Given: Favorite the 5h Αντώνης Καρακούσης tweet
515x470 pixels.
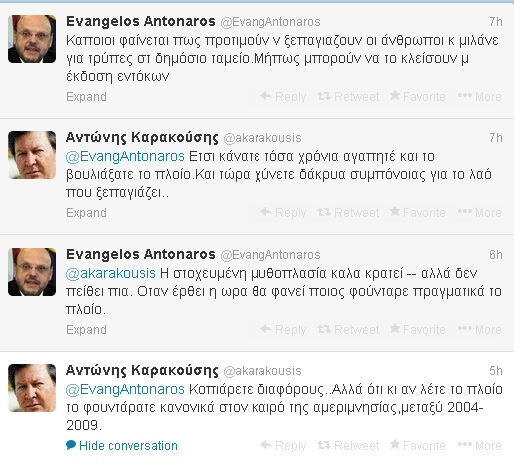Looking at the screenshot, I should [x=417, y=445].
